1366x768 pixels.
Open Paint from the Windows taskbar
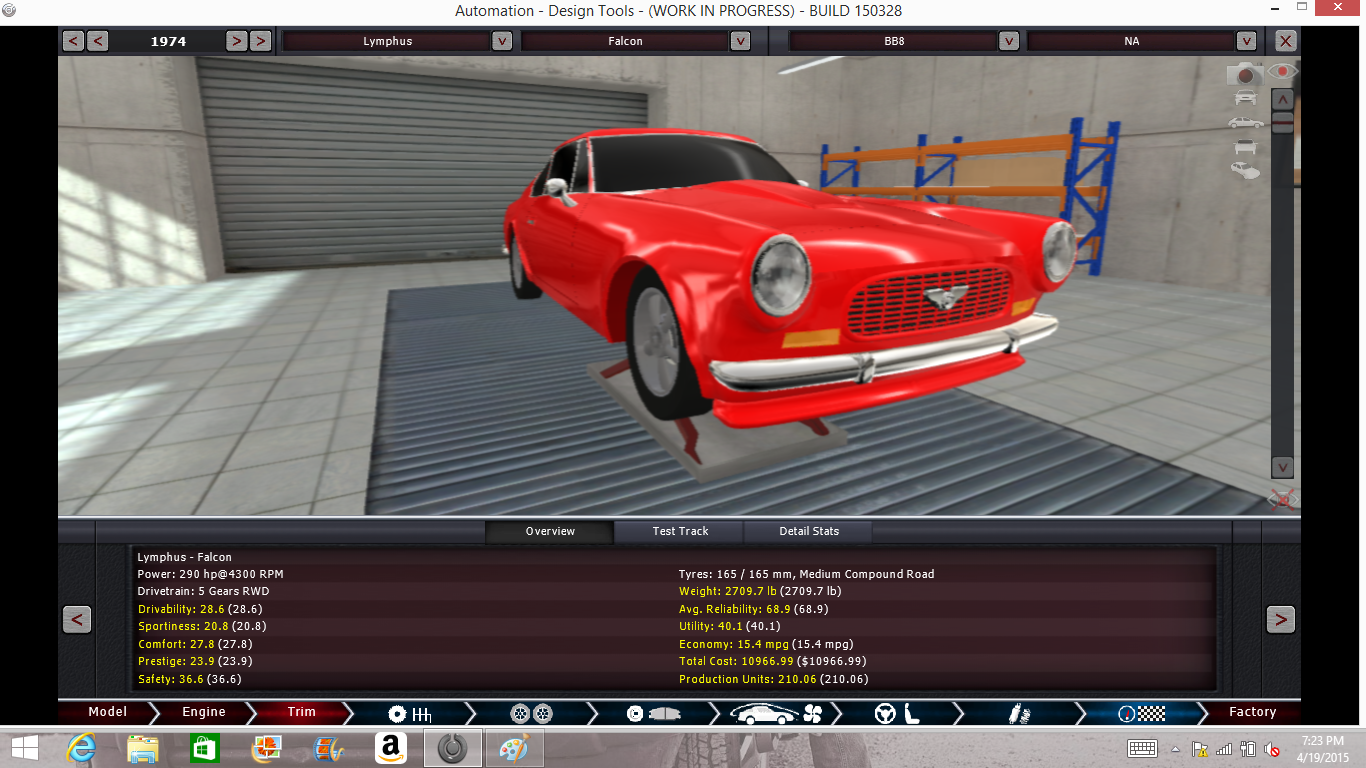[515, 748]
